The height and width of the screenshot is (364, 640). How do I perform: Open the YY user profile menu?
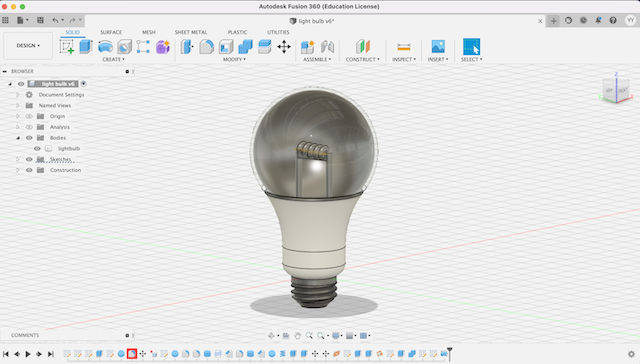631,20
